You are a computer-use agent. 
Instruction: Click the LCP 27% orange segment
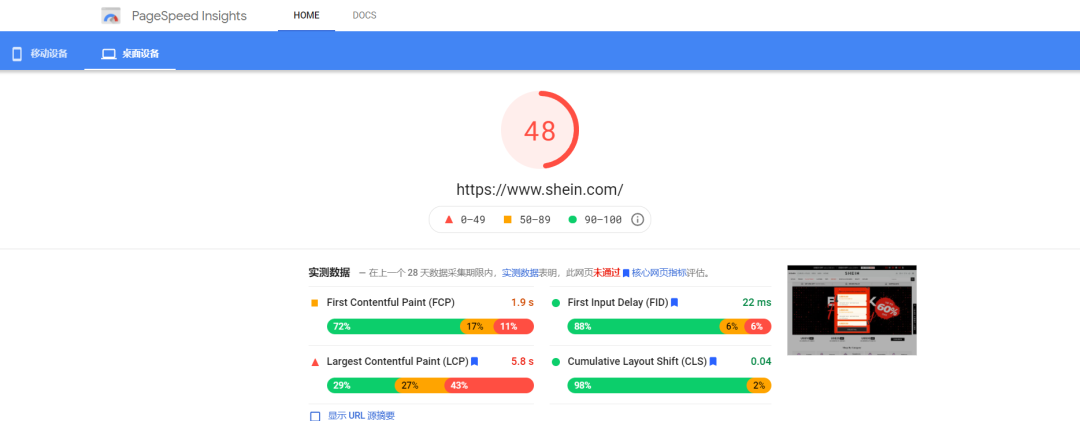[x=419, y=385]
